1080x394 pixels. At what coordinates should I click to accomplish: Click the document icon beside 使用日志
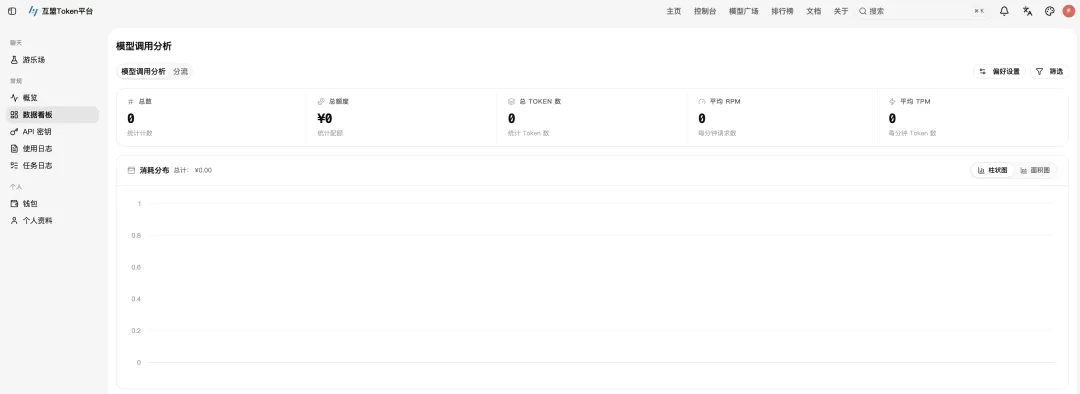(14, 149)
